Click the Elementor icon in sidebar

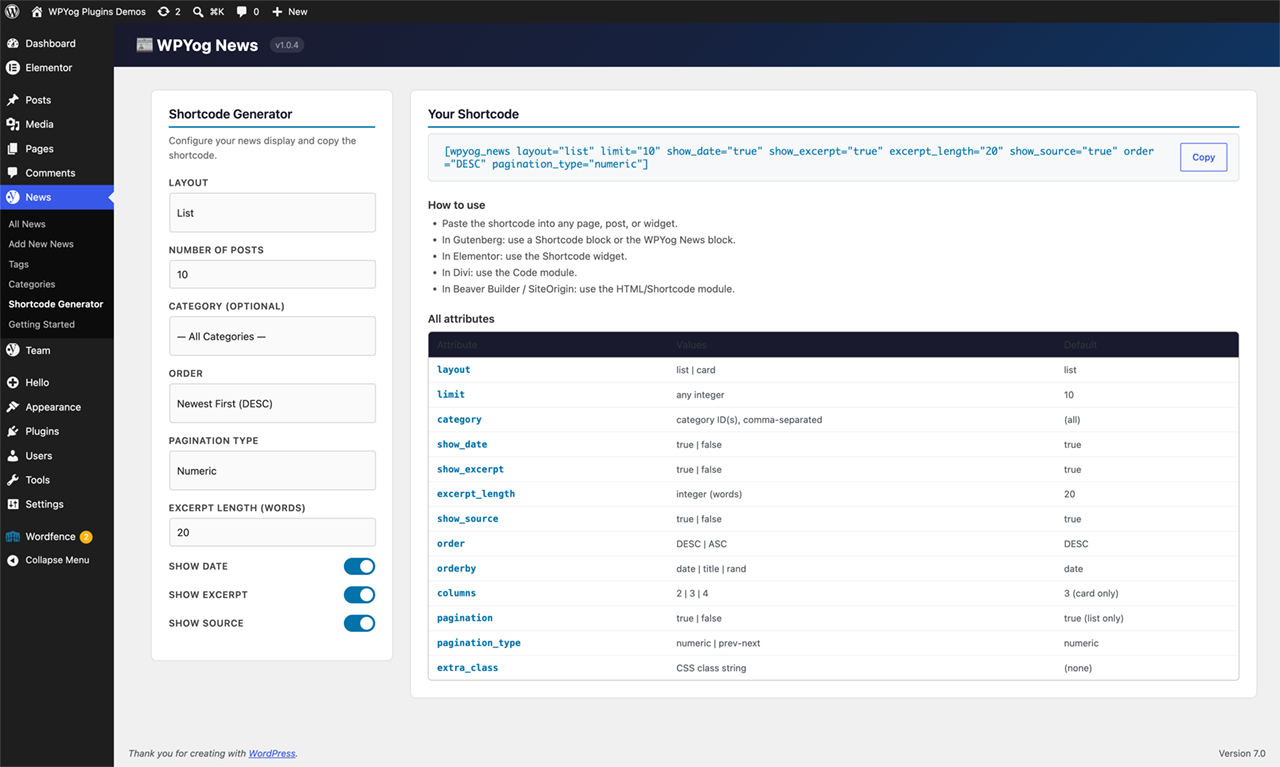[13, 68]
